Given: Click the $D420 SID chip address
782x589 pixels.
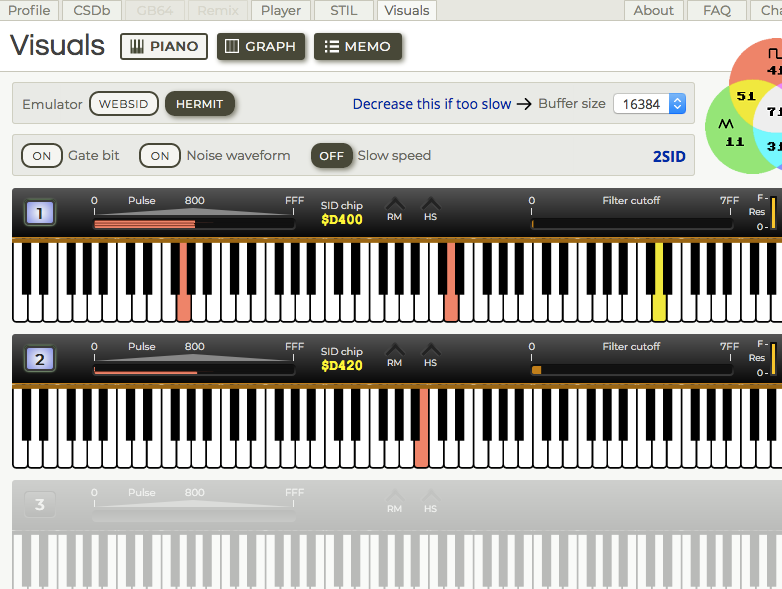Looking at the screenshot, I should pyautogui.click(x=342, y=366).
